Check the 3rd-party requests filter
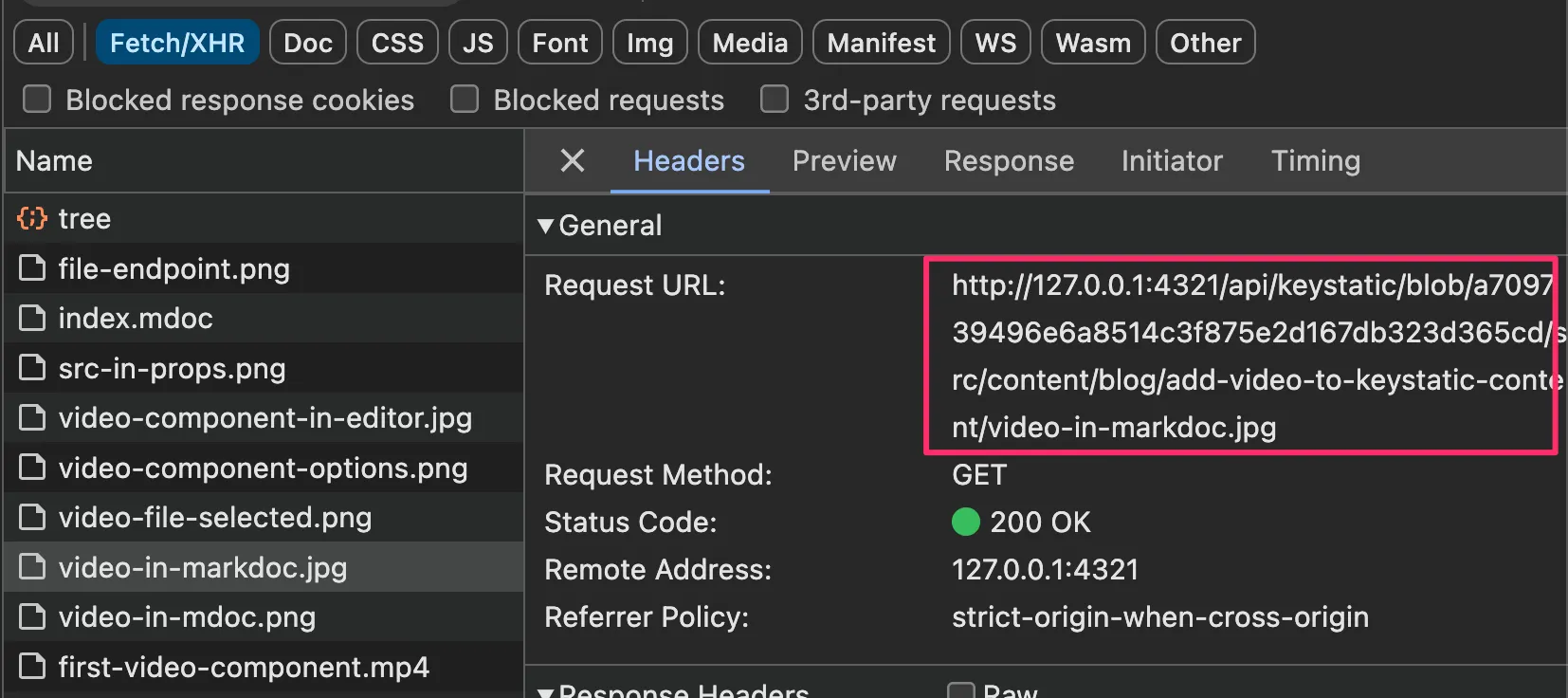The height and width of the screenshot is (698, 1568). [775, 100]
